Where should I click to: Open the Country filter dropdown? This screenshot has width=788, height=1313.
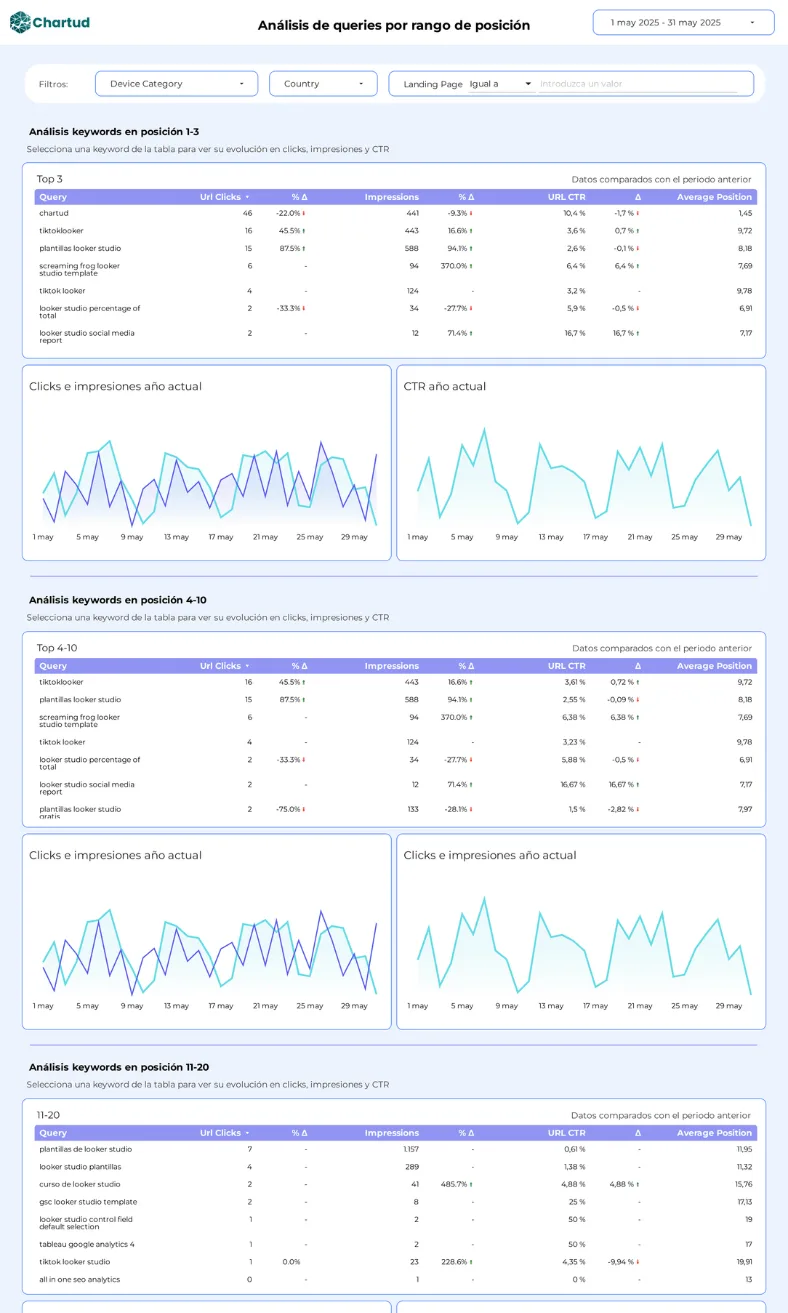pos(323,84)
